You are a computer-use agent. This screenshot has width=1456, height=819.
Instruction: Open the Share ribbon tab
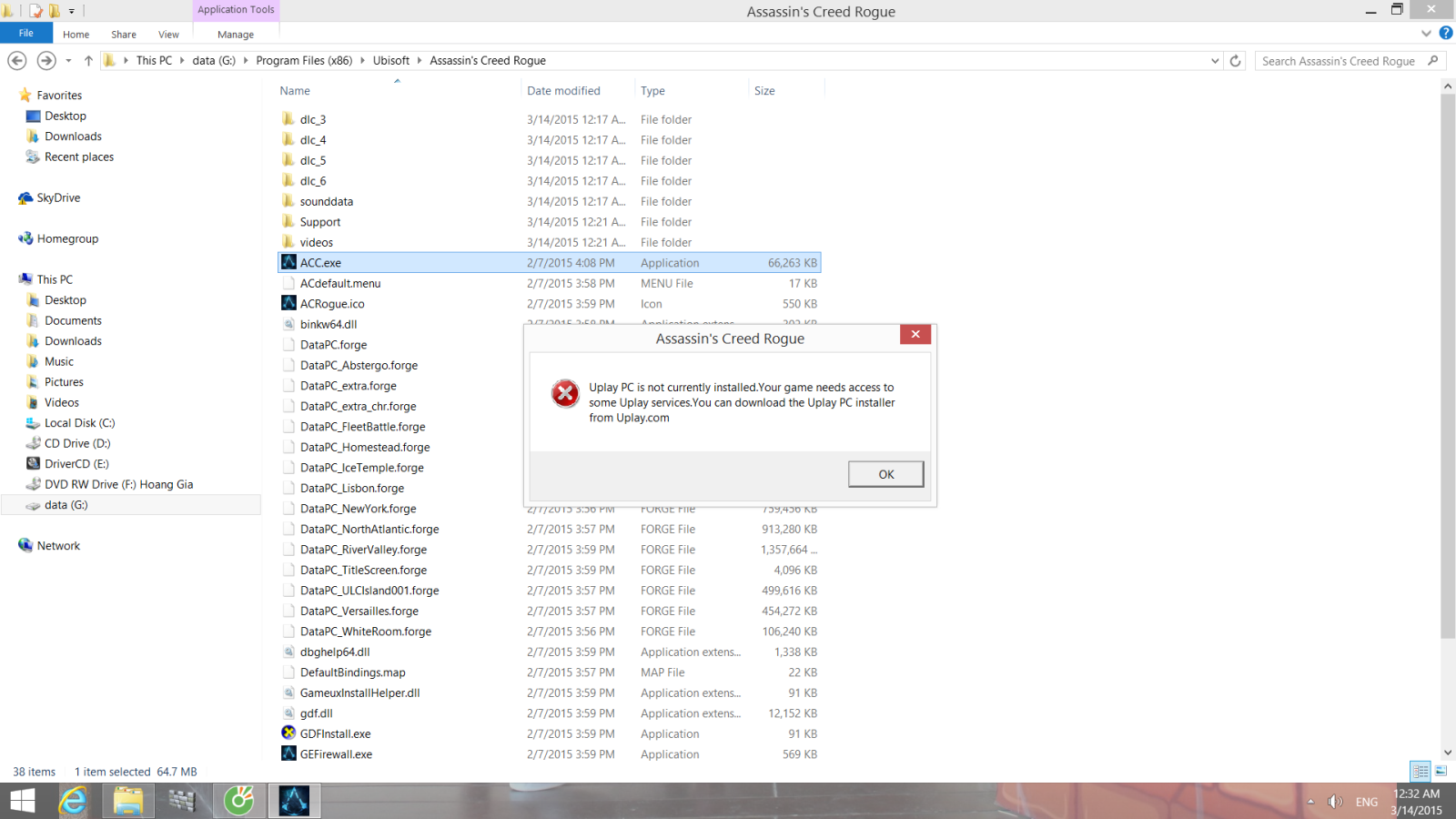coord(124,35)
